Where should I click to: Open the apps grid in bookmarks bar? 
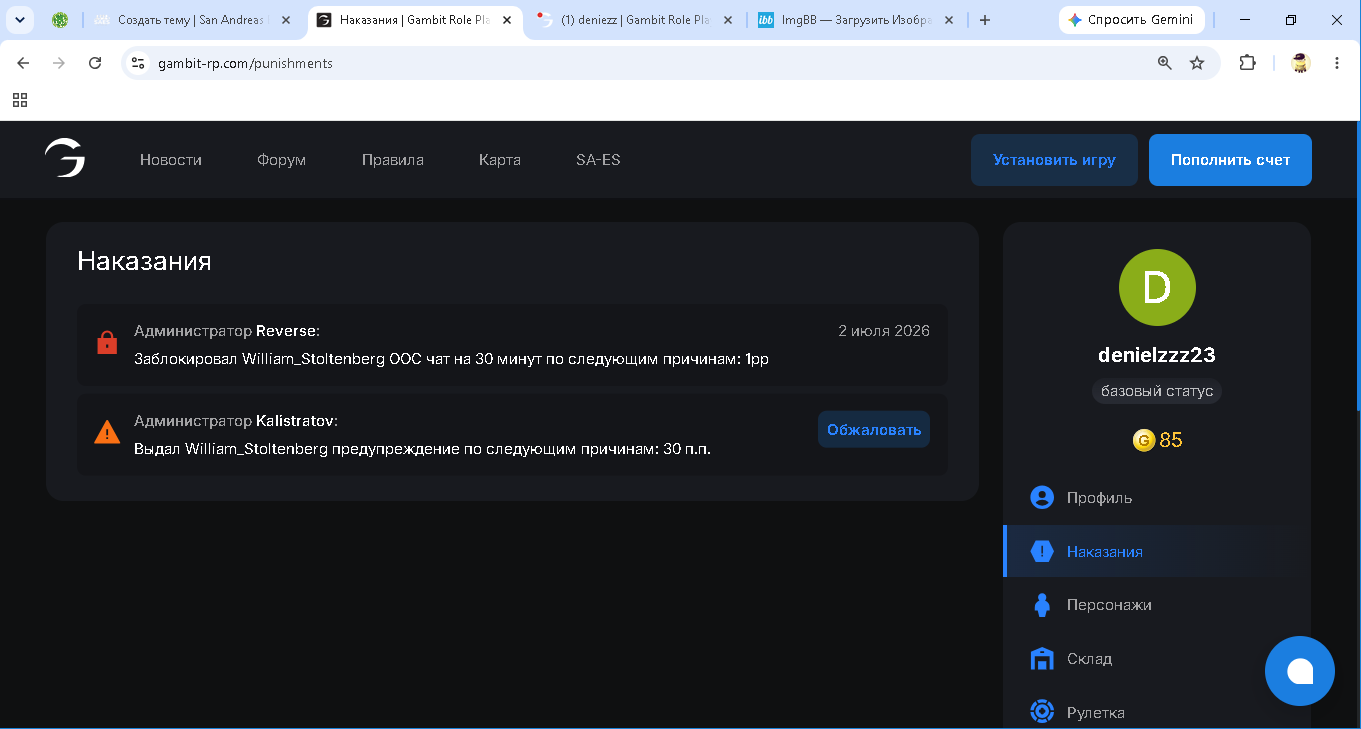[20, 100]
